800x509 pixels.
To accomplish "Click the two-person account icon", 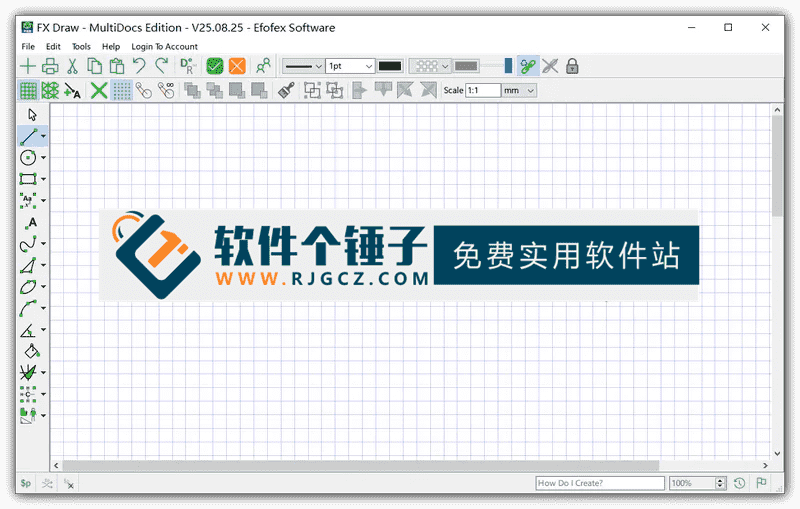I will (263, 66).
